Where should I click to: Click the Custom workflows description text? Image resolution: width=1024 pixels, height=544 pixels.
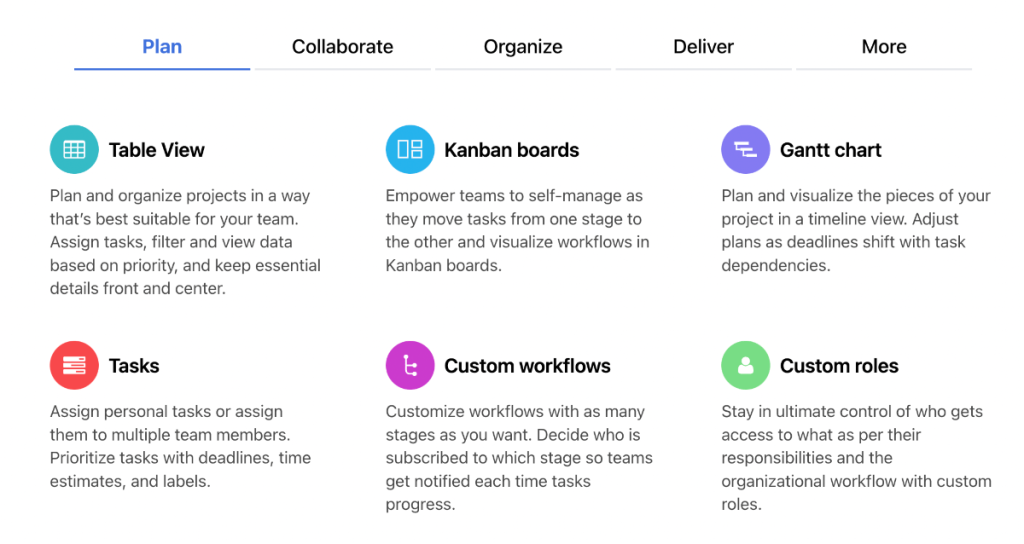pyautogui.click(x=519, y=458)
